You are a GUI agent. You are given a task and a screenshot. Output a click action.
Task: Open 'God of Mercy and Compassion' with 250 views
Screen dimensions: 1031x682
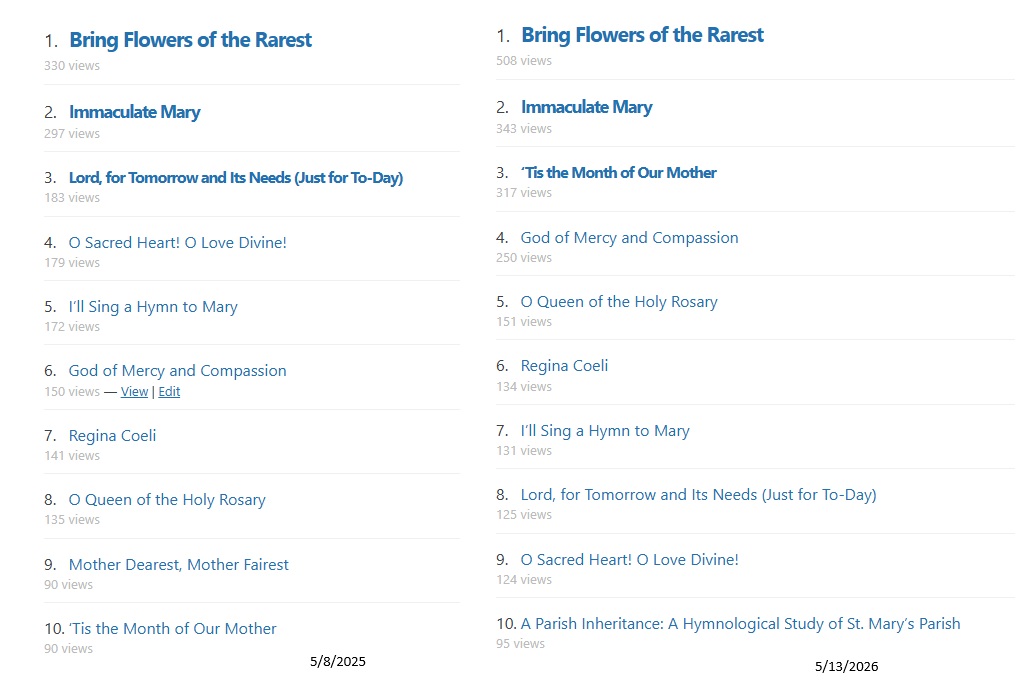tap(629, 238)
